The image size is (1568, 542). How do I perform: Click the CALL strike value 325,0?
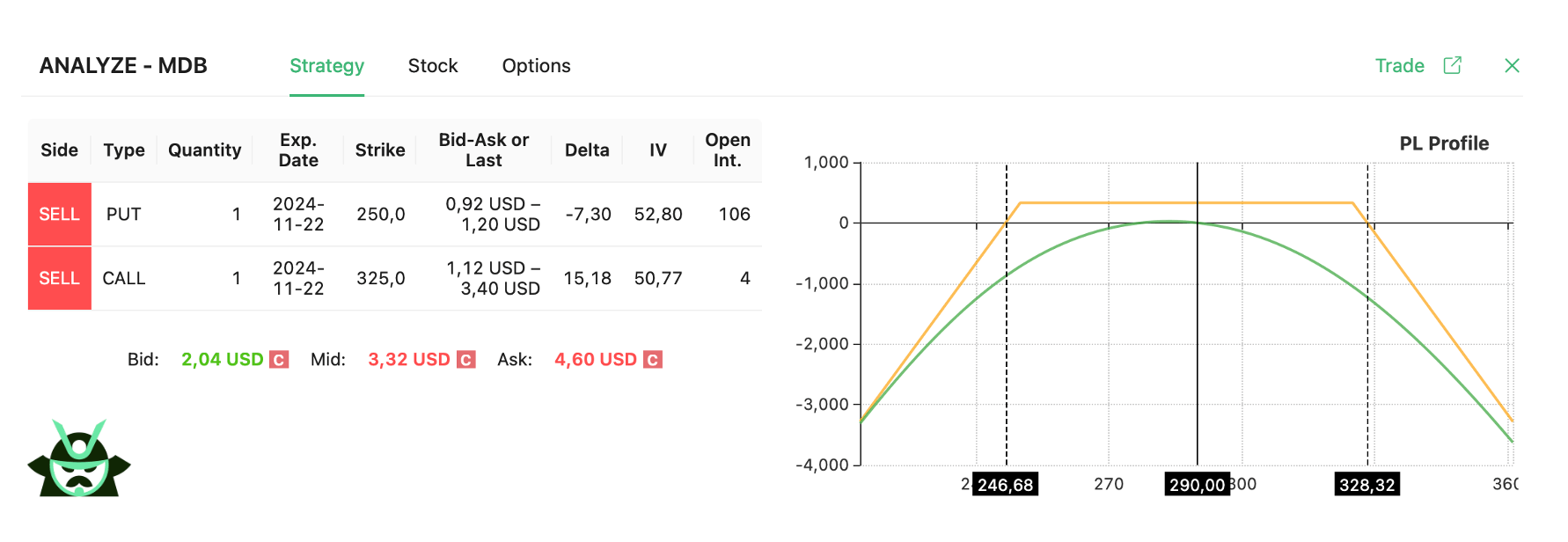click(x=380, y=279)
